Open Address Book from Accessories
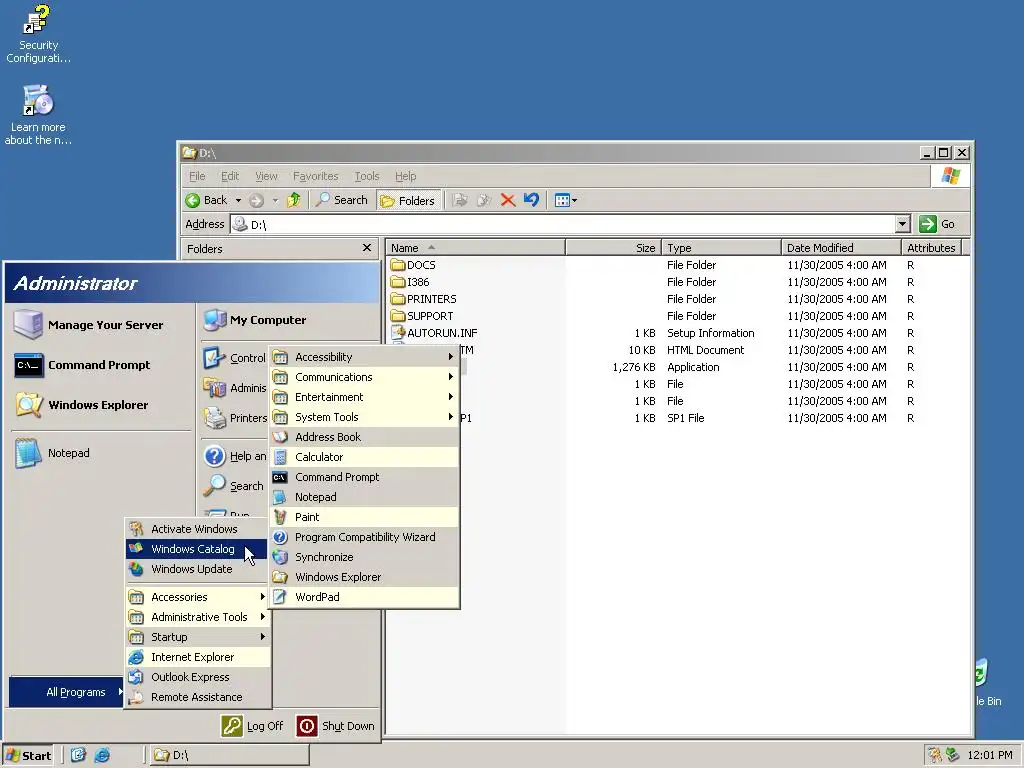This screenshot has width=1024, height=768. tap(364, 437)
